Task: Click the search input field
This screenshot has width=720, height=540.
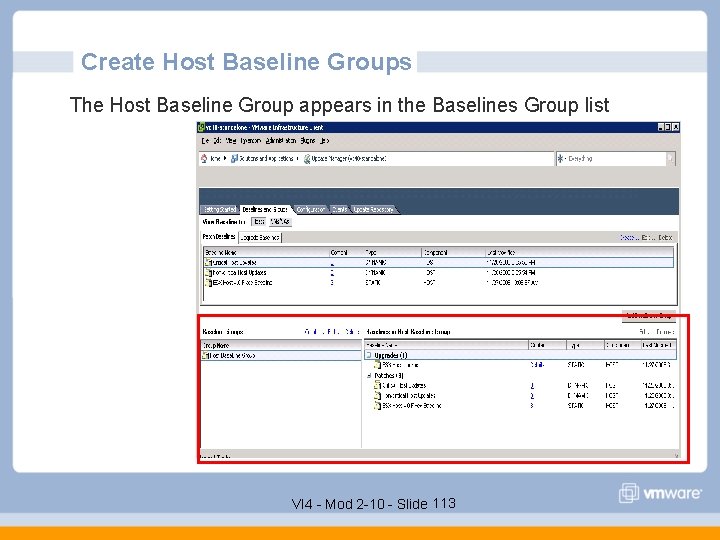Action: [616, 158]
